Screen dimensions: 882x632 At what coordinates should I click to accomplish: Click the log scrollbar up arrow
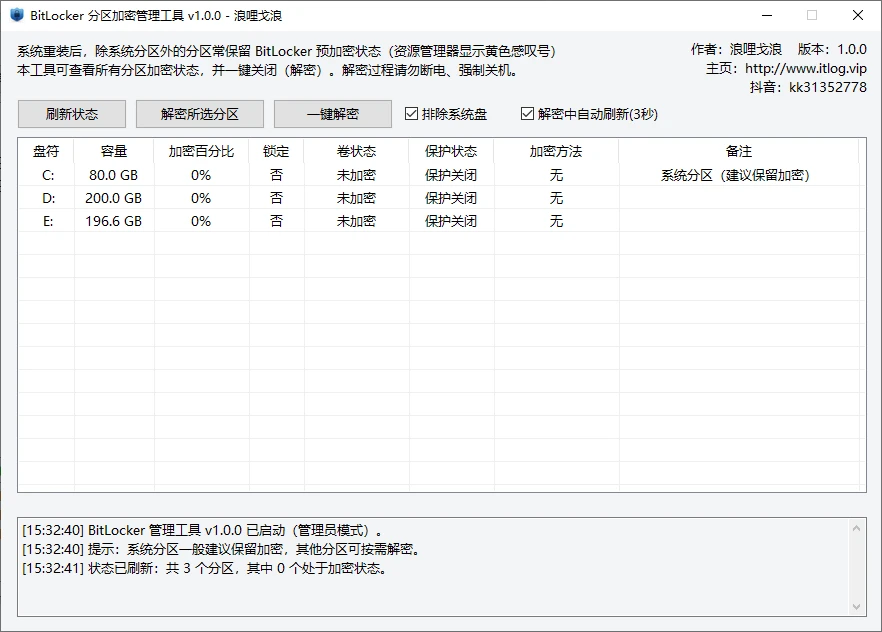[x=856, y=528]
